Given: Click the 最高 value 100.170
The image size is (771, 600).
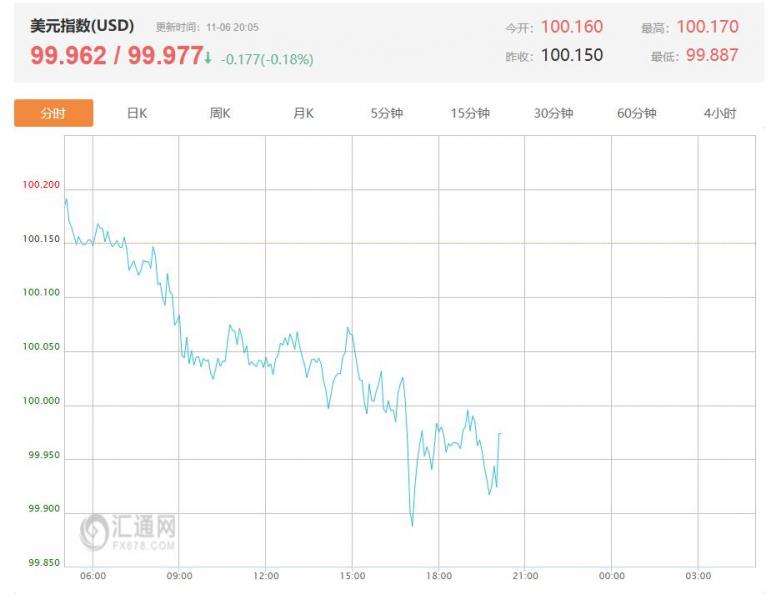Looking at the screenshot, I should coord(707,27).
